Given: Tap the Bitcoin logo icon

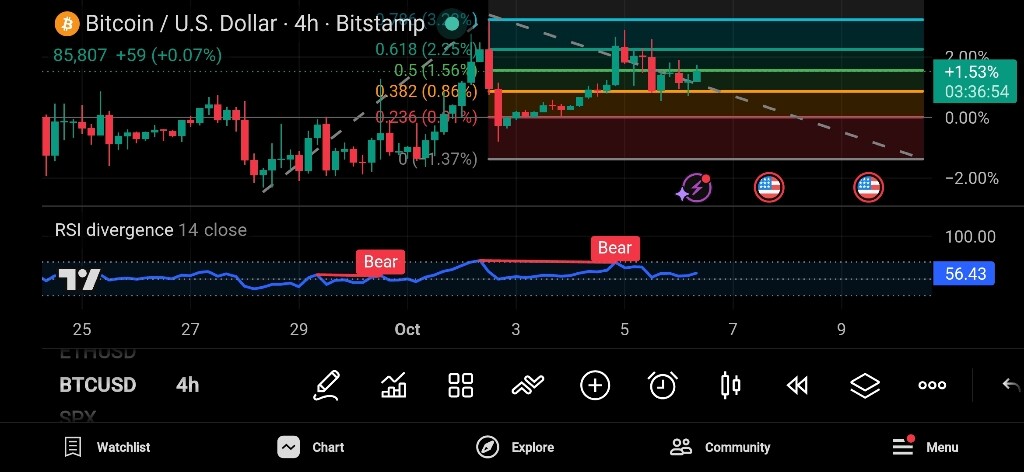Looking at the screenshot, I should [x=66, y=24].
